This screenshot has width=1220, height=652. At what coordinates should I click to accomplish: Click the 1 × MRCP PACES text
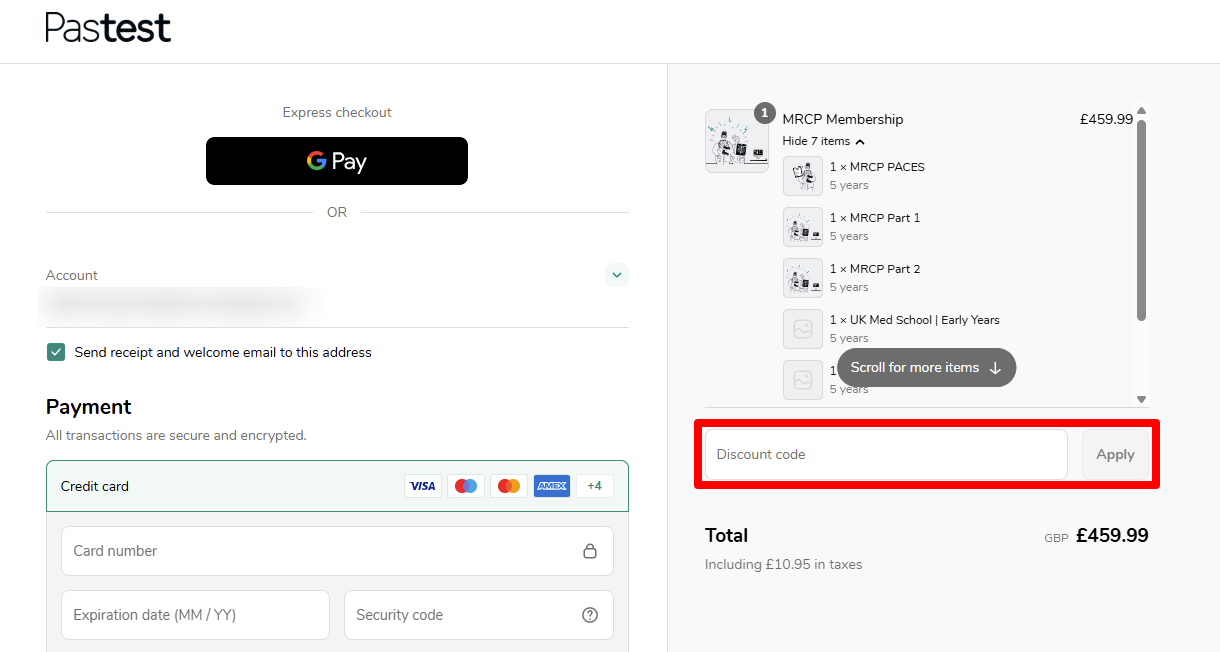point(877,167)
